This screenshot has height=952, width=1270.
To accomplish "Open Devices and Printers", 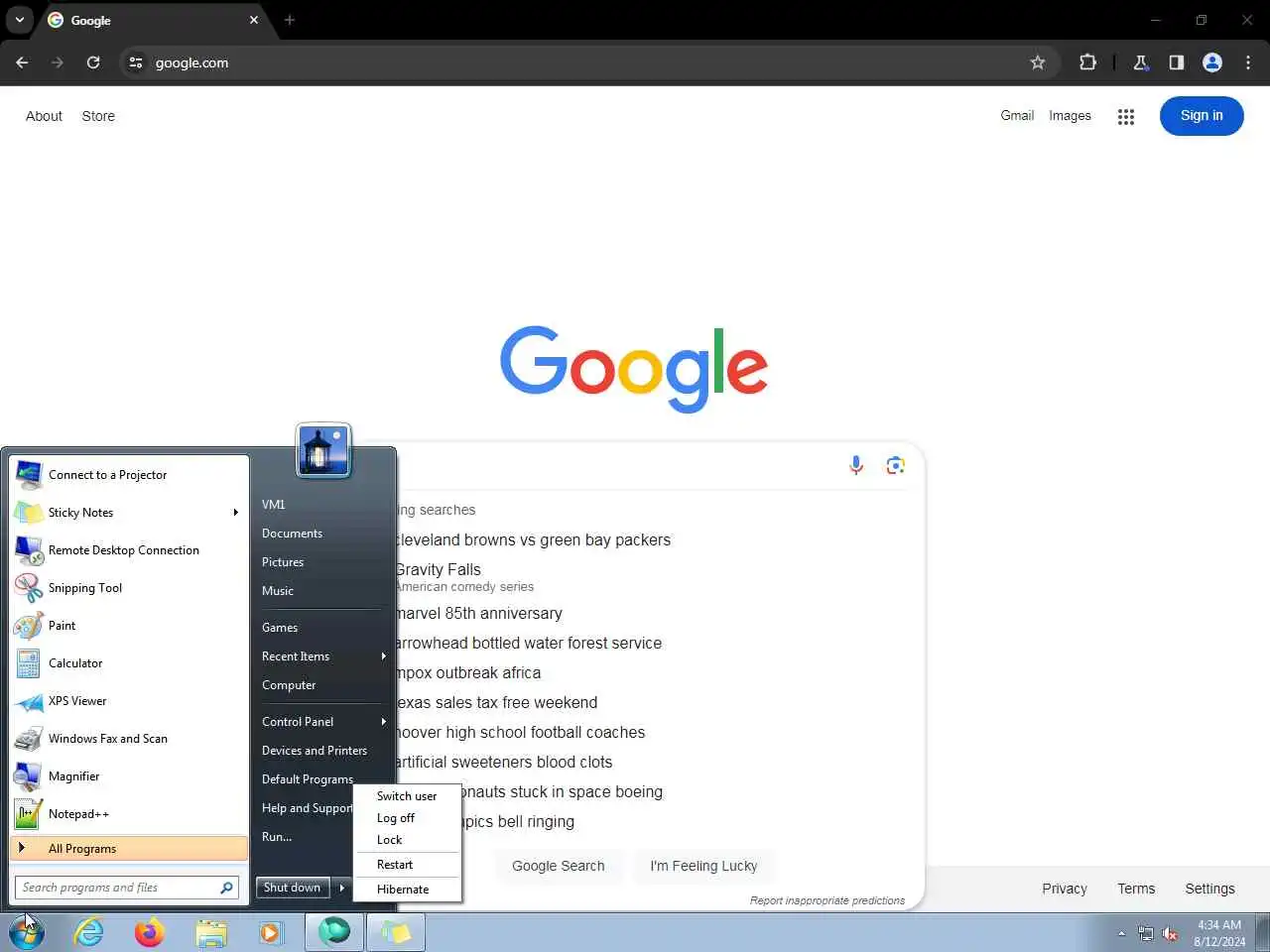I will click(315, 751).
